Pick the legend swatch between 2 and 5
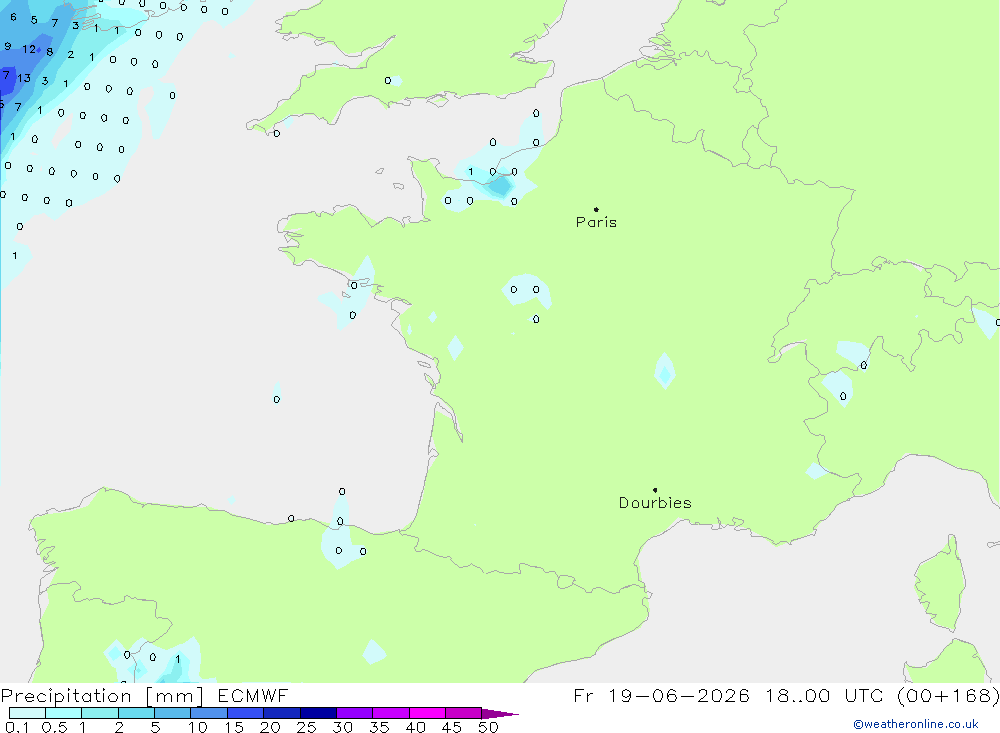The width and height of the screenshot is (1000, 733). tap(136, 713)
